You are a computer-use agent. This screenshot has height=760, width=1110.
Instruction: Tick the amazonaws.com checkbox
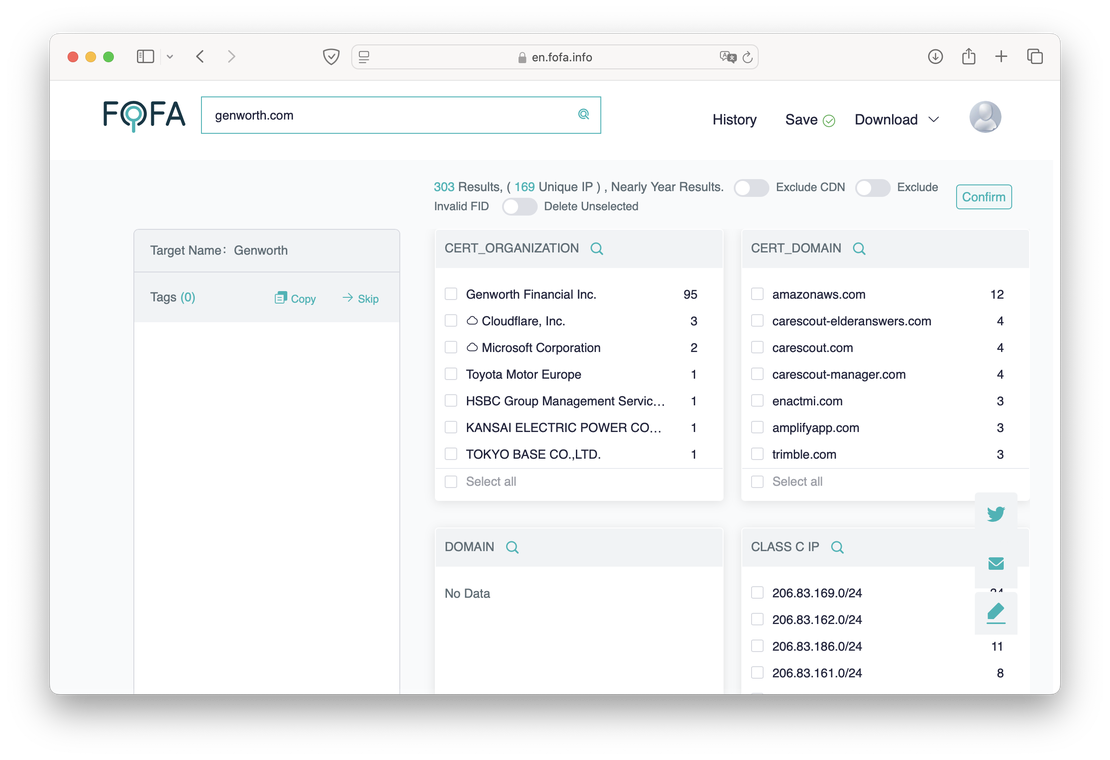tap(757, 295)
